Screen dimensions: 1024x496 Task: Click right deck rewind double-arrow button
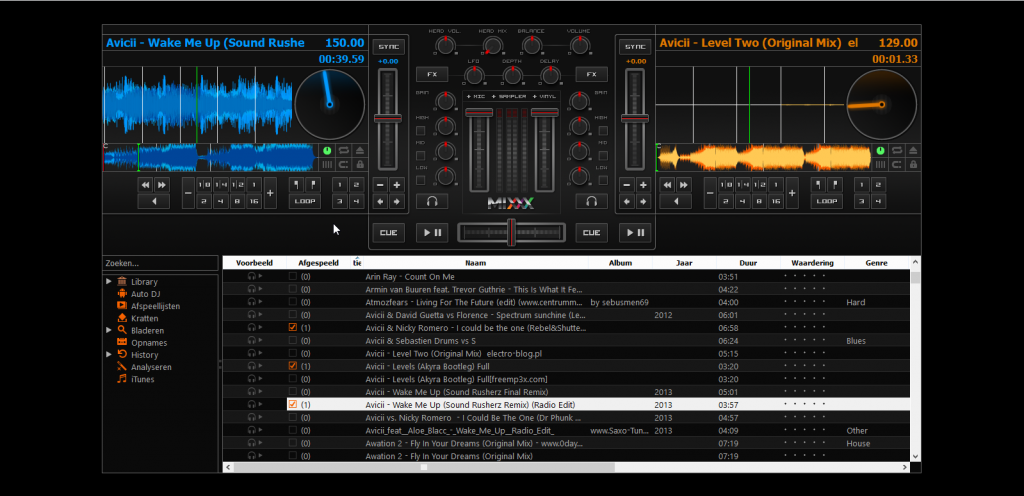pos(667,185)
